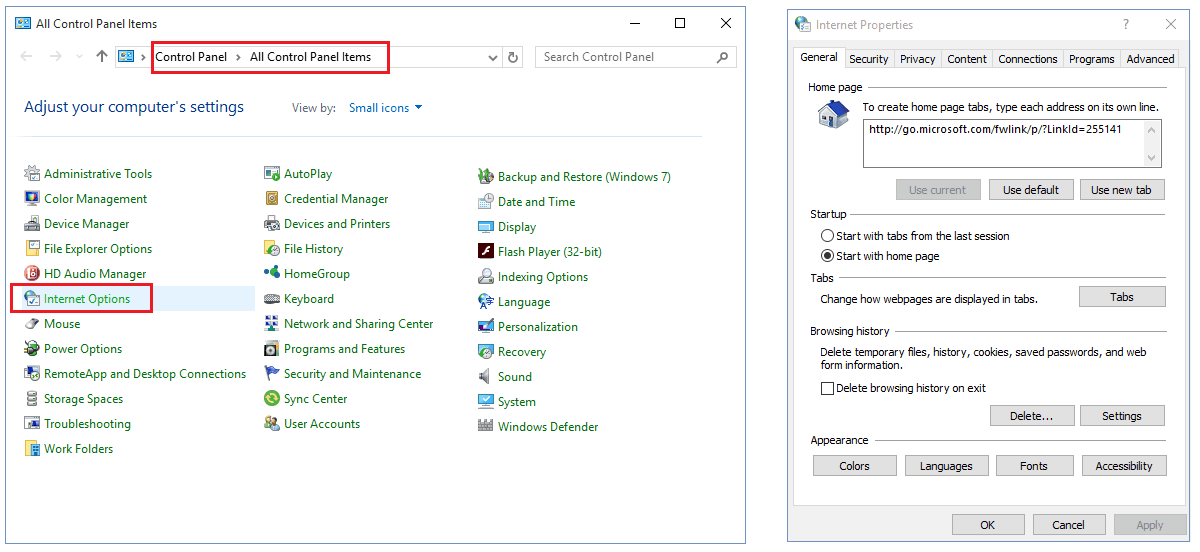Open Flash Player (32-bit) icon
The height and width of the screenshot is (552, 1200).
(486, 252)
